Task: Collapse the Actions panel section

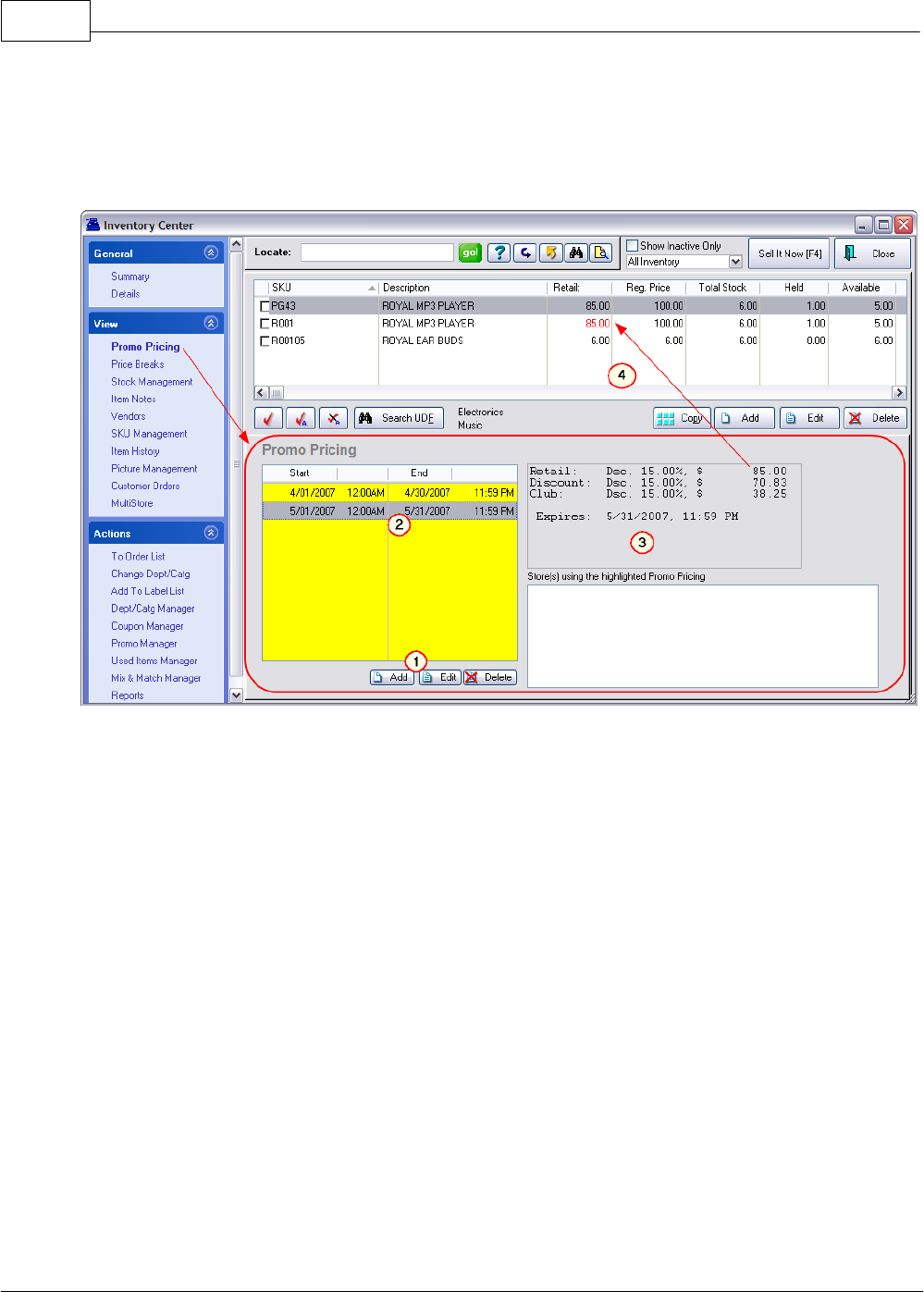Action: (211, 533)
